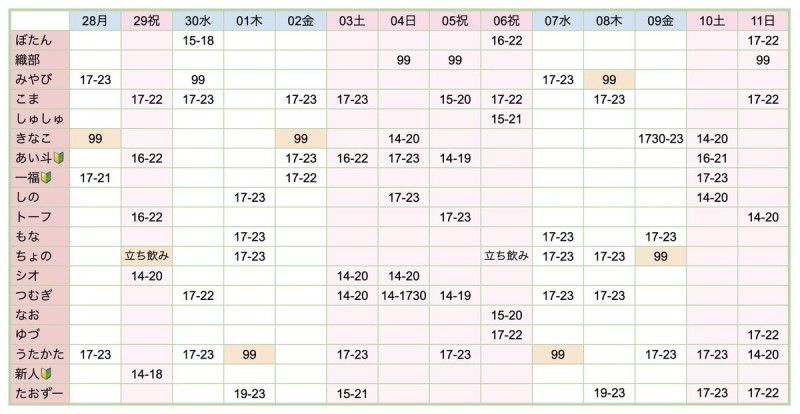Screen dimensions: 800x414
Task: Click beginner mark icon beside 新人
Action: [46, 374]
